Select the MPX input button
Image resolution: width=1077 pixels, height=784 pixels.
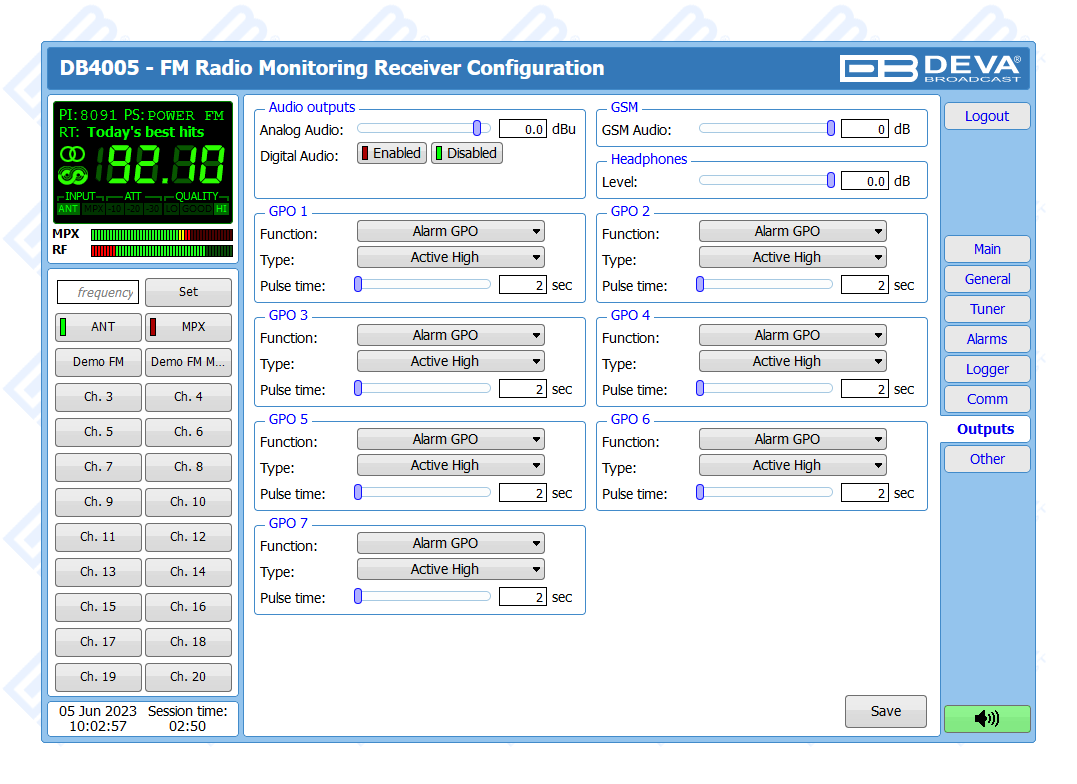pos(188,327)
